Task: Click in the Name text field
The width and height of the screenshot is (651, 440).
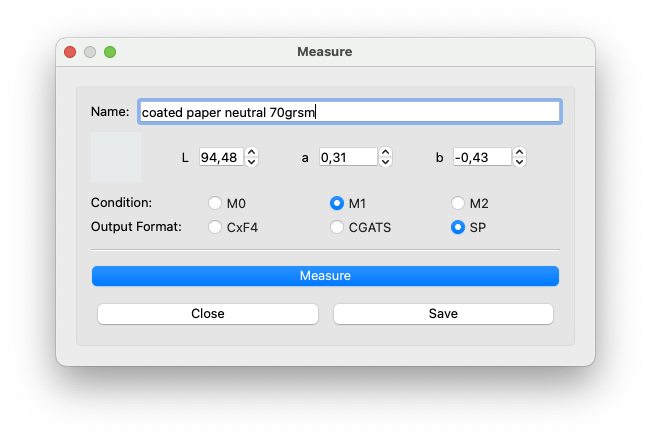Action: (x=349, y=112)
